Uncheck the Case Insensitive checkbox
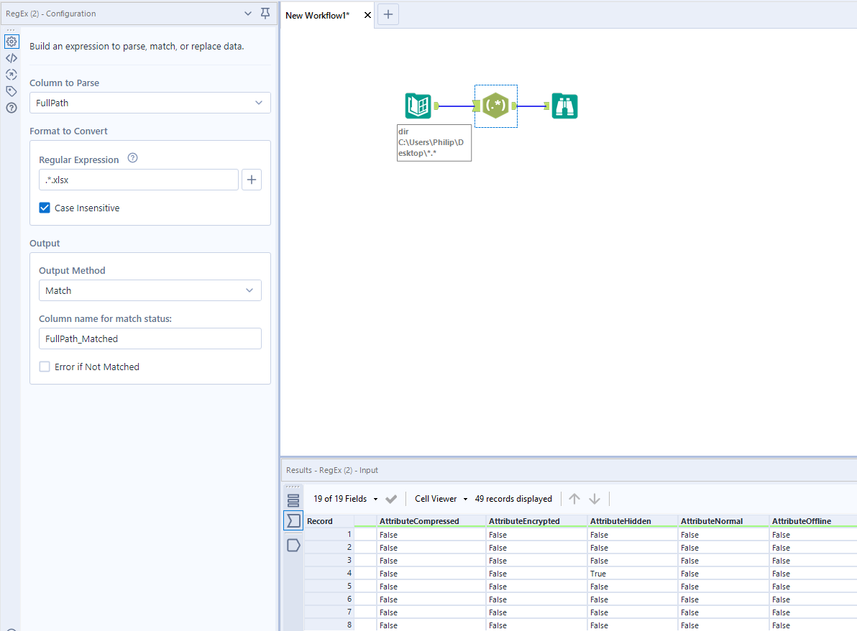The image size is (857, 631). tap(46, 208)
